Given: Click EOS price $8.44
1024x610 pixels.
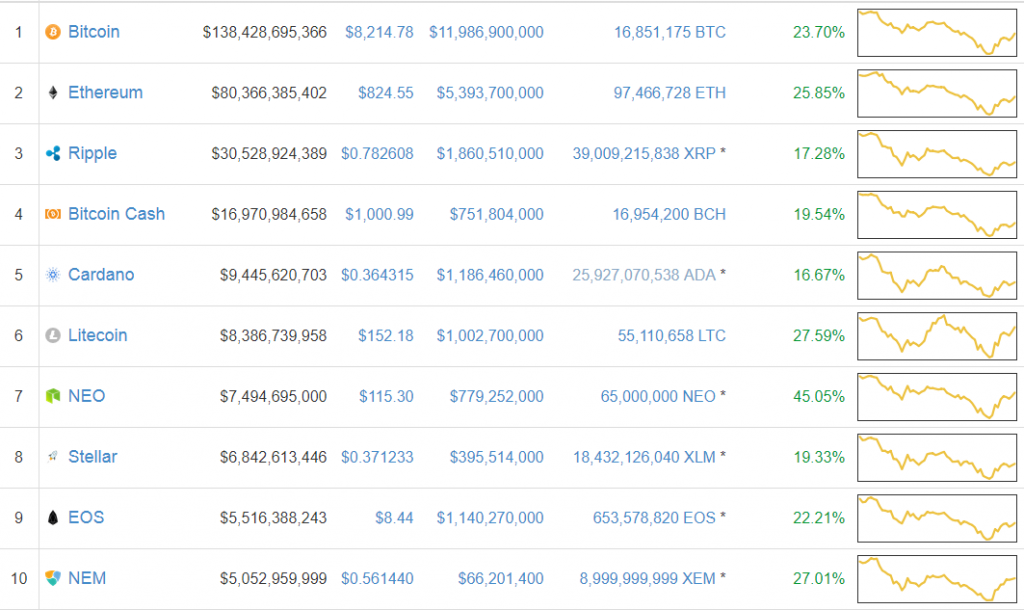Looking at the screenshot, I should pyautogui.click(x=394, y=518).
